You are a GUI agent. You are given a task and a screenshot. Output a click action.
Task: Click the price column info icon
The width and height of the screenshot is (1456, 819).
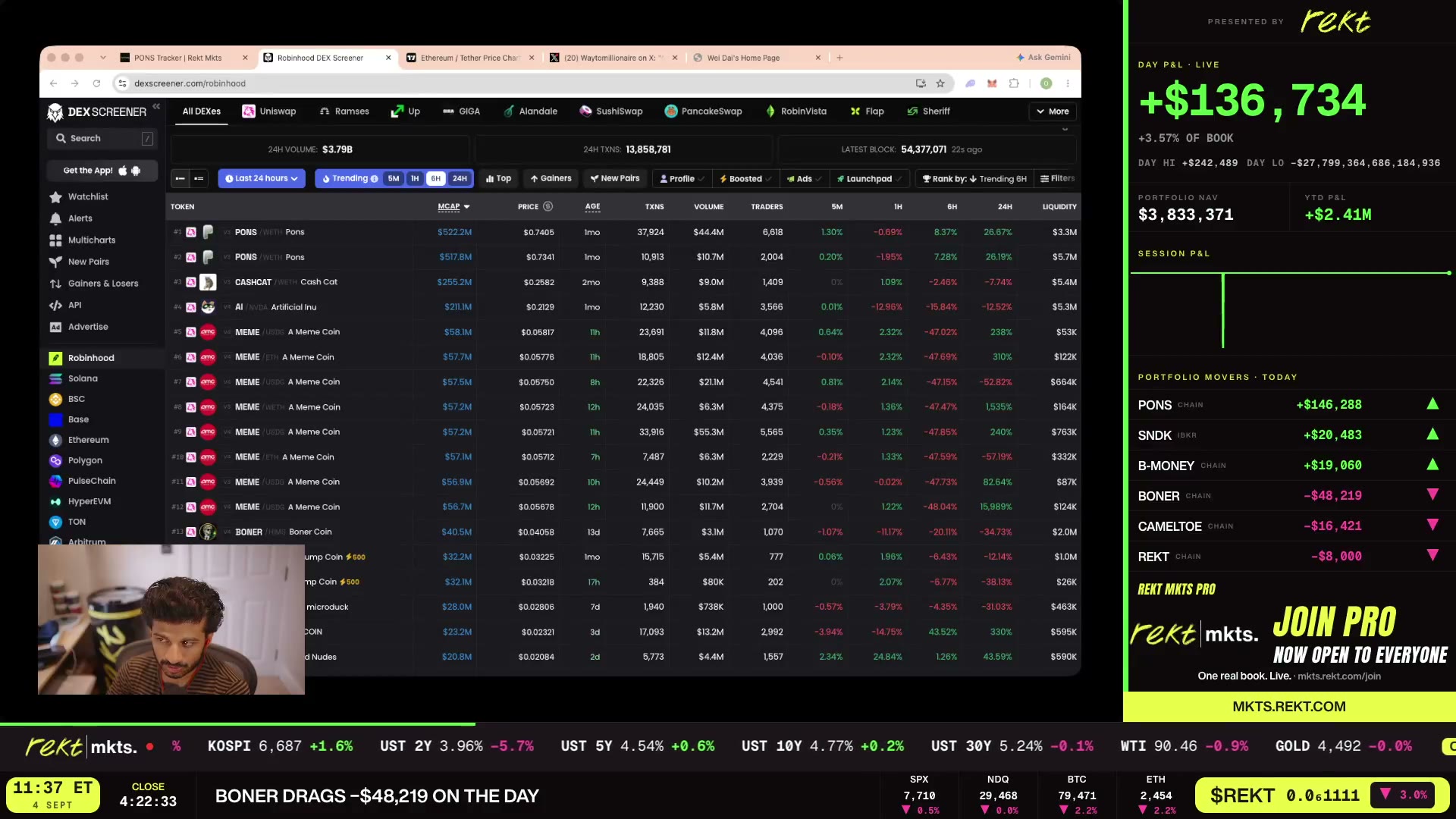click(x=548, y=206)
